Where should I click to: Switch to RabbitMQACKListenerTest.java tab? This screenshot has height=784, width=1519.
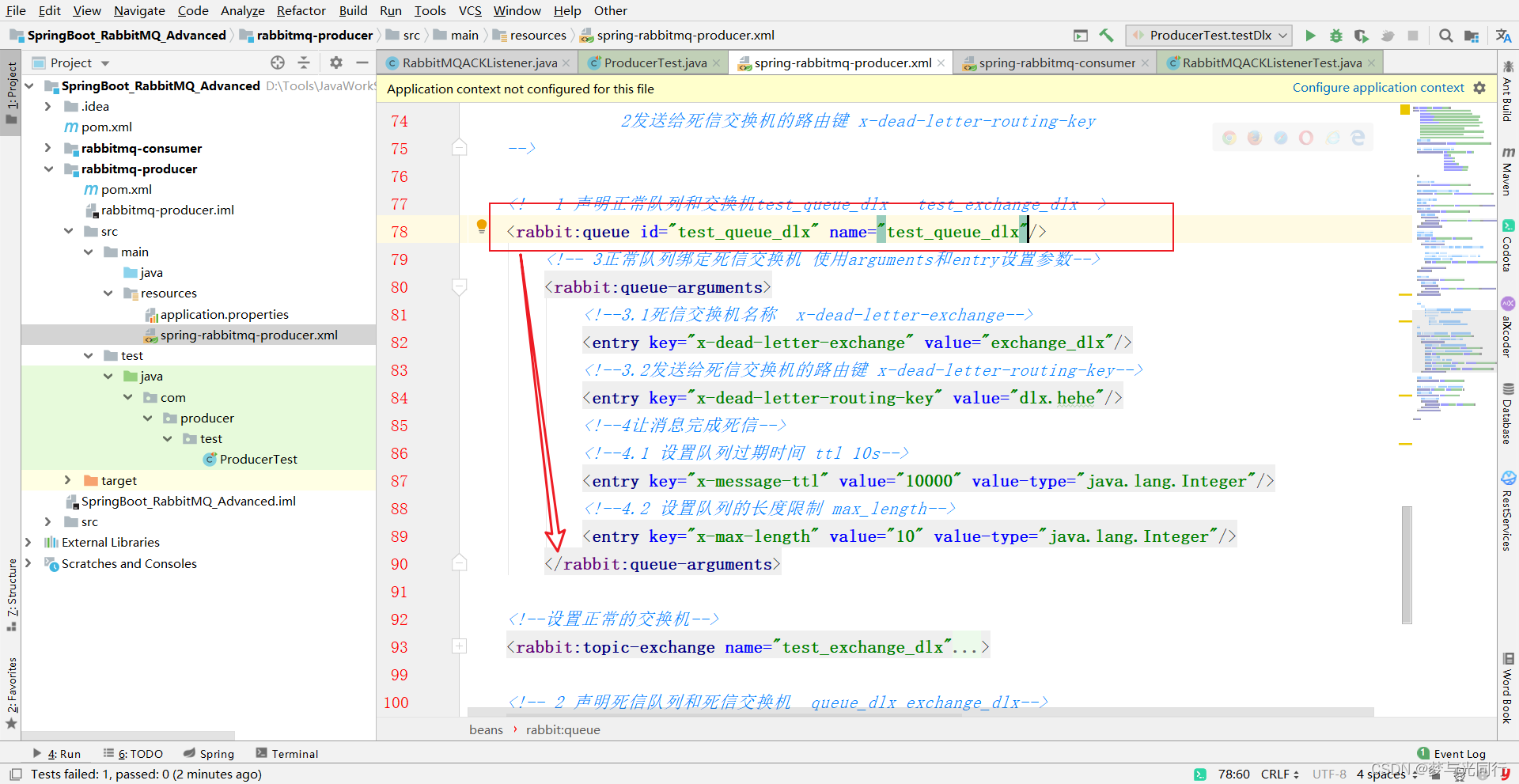pyautogui.click(x=1271, y=63)
